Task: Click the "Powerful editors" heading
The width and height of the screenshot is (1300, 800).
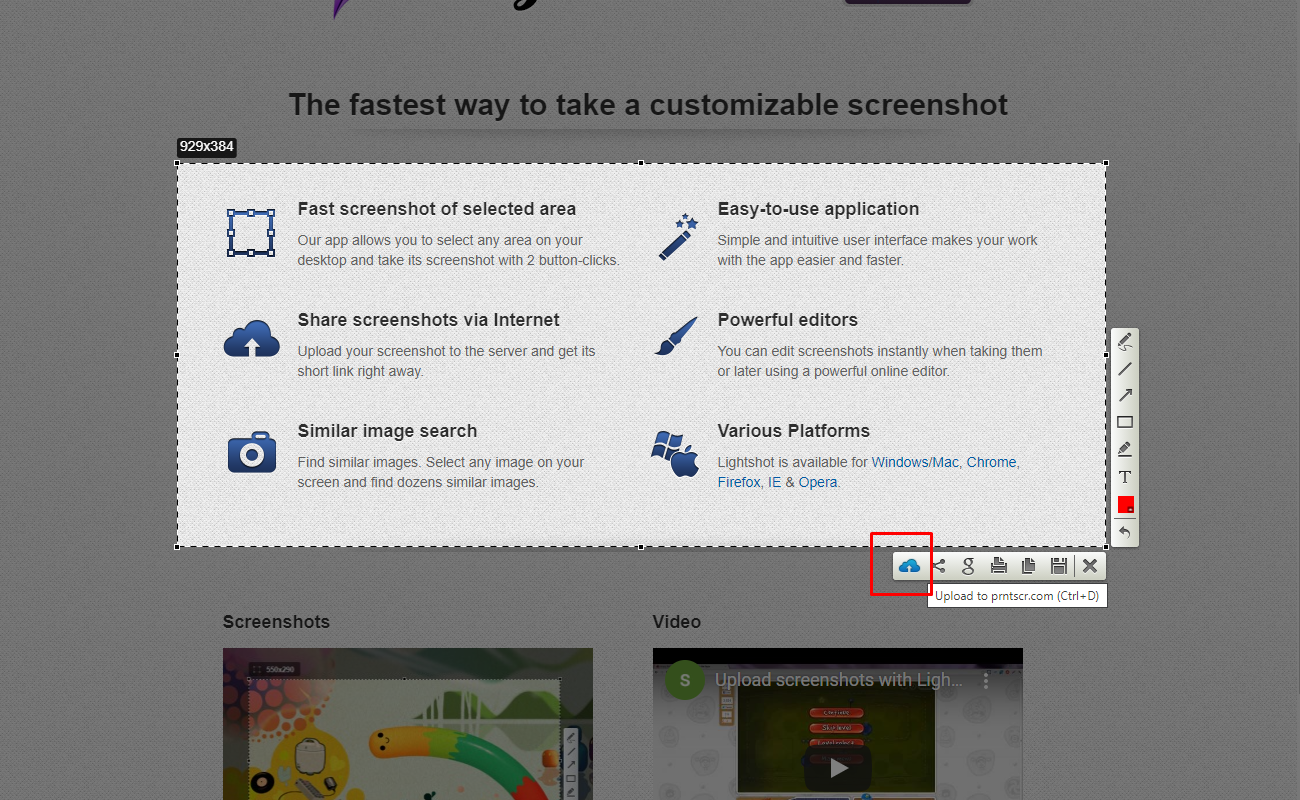Action: (x=788, y=320)
